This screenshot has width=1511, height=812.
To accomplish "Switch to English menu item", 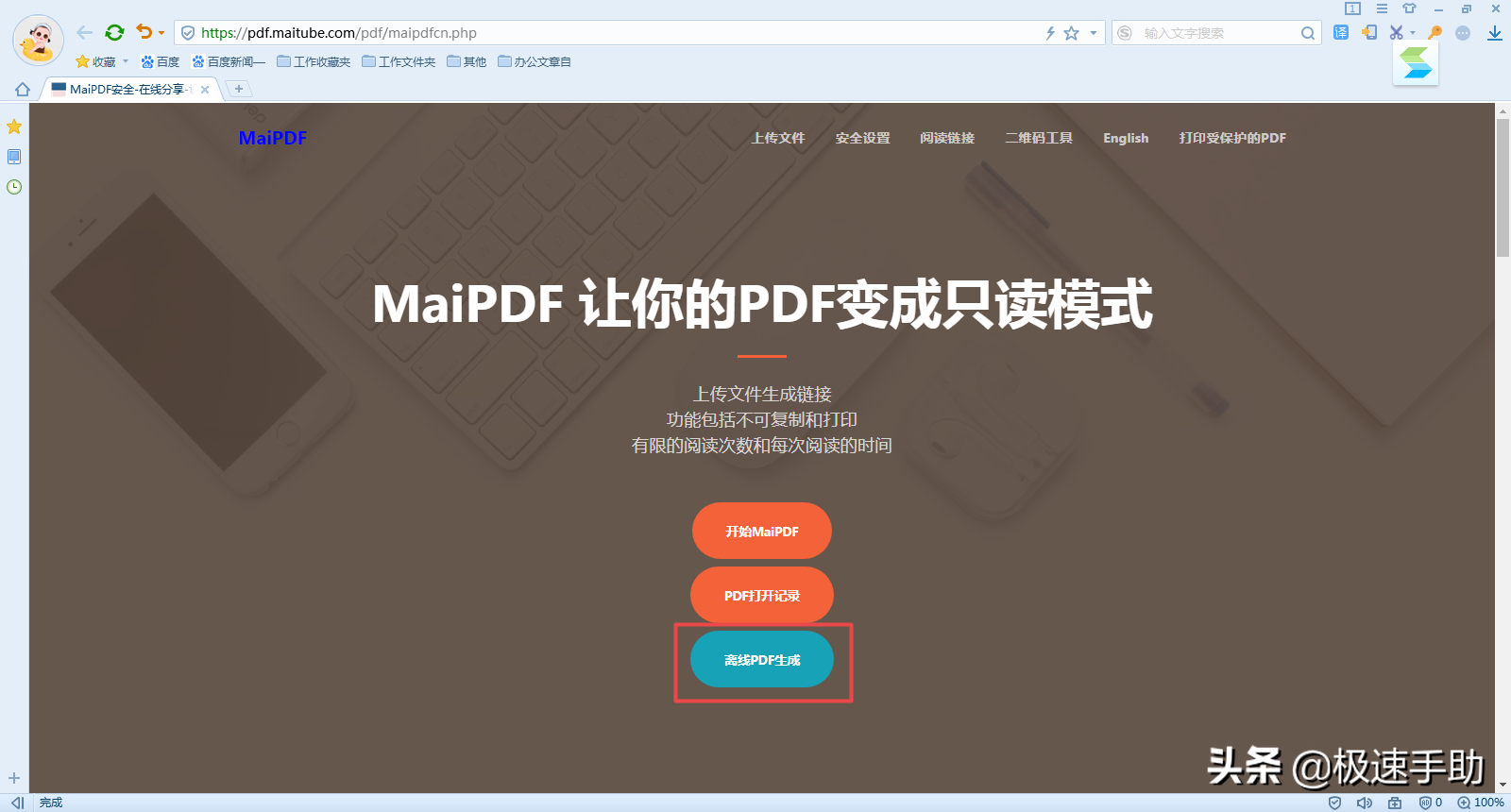I will click(x=1126, y=138).
